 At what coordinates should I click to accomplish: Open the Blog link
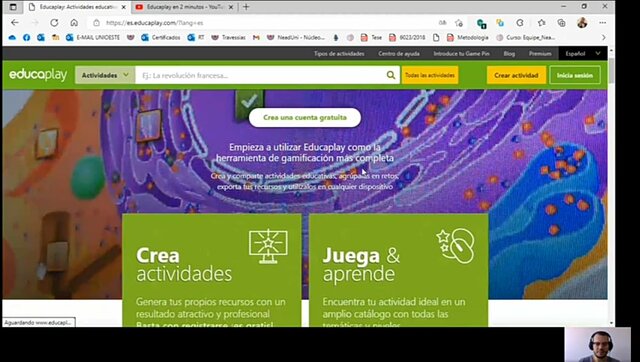(x=509, y=53)
